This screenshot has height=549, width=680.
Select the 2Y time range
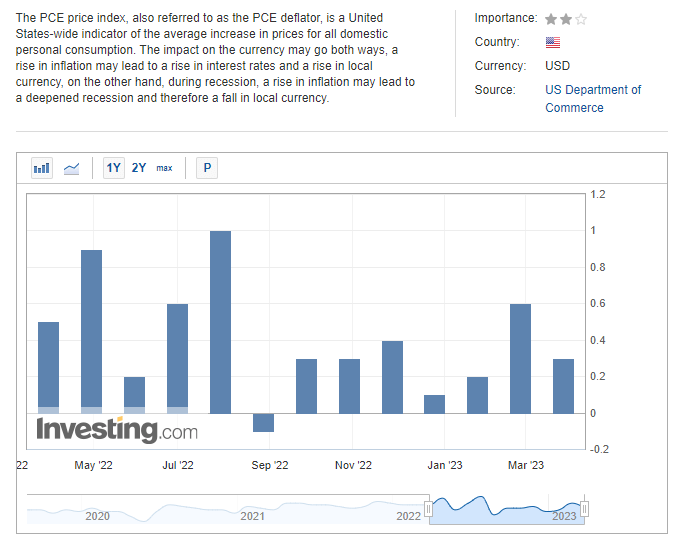tap(139, 168)
